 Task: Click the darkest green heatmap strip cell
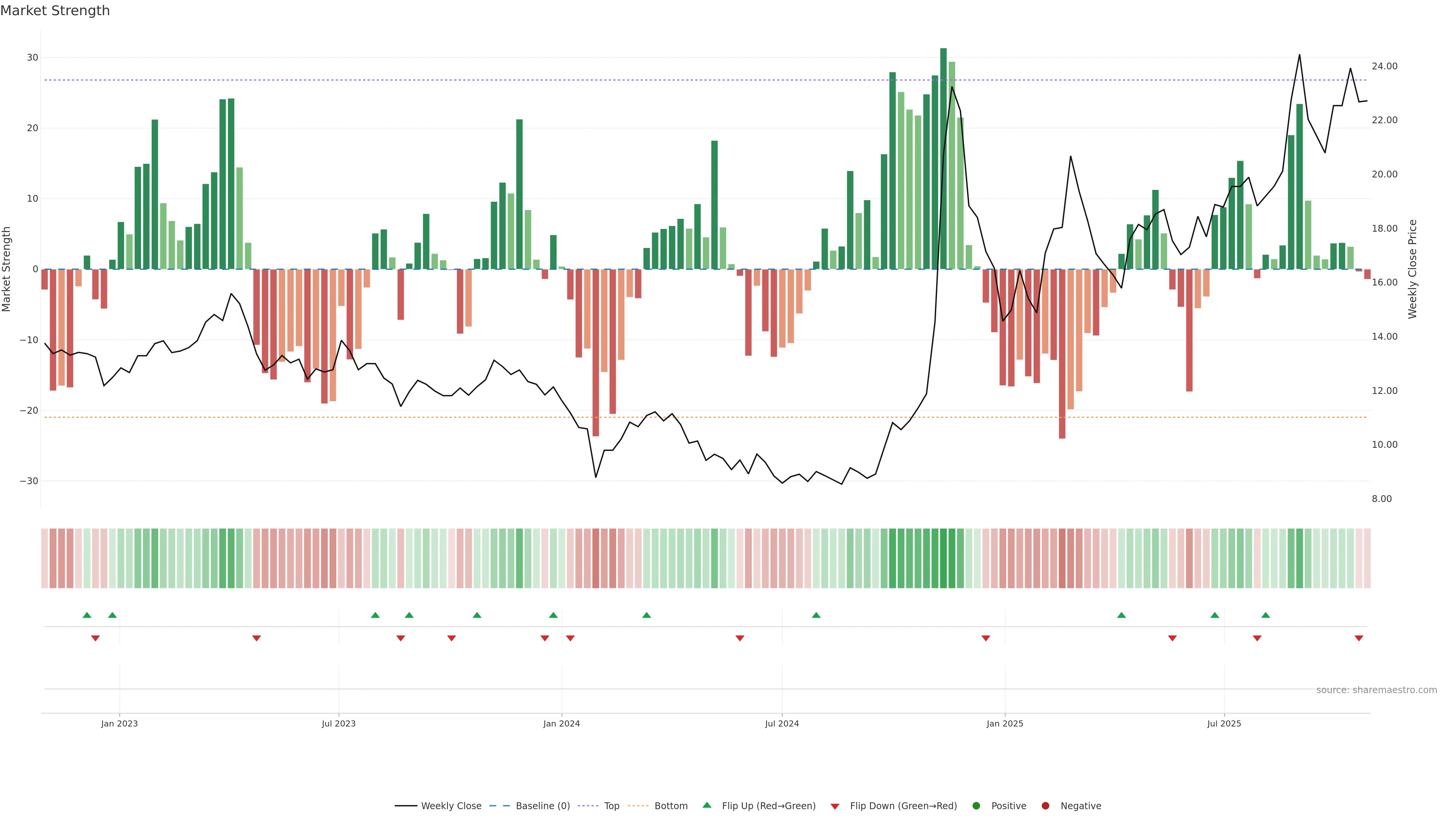[x=943, y=559]
